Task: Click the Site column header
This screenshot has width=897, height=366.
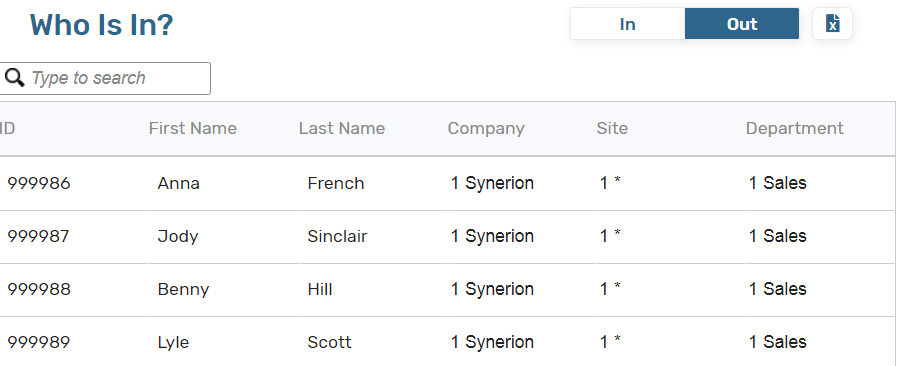Action: click(612, 128)
